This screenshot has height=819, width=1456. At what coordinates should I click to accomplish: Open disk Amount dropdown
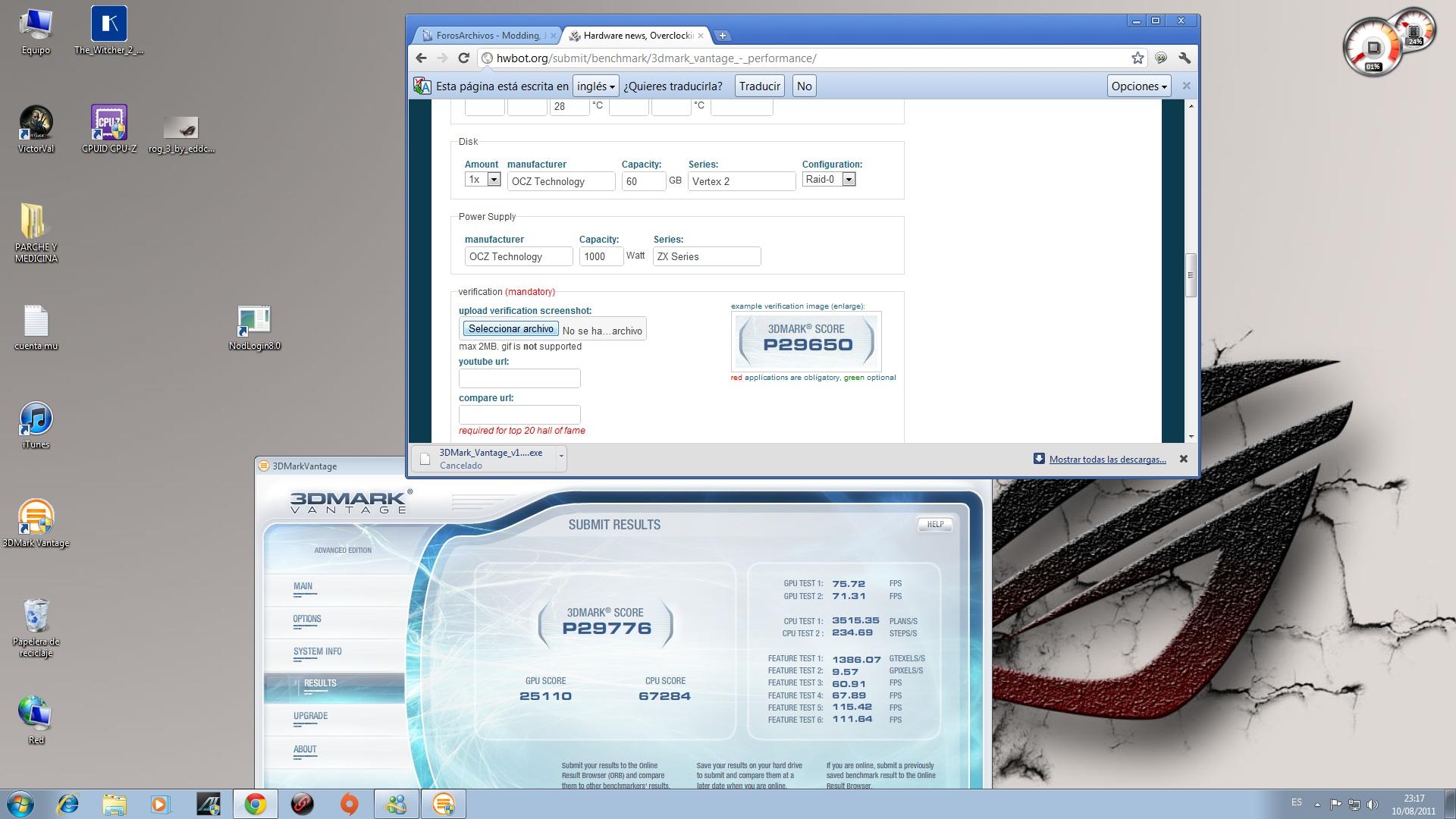click(x=483, y=180)
